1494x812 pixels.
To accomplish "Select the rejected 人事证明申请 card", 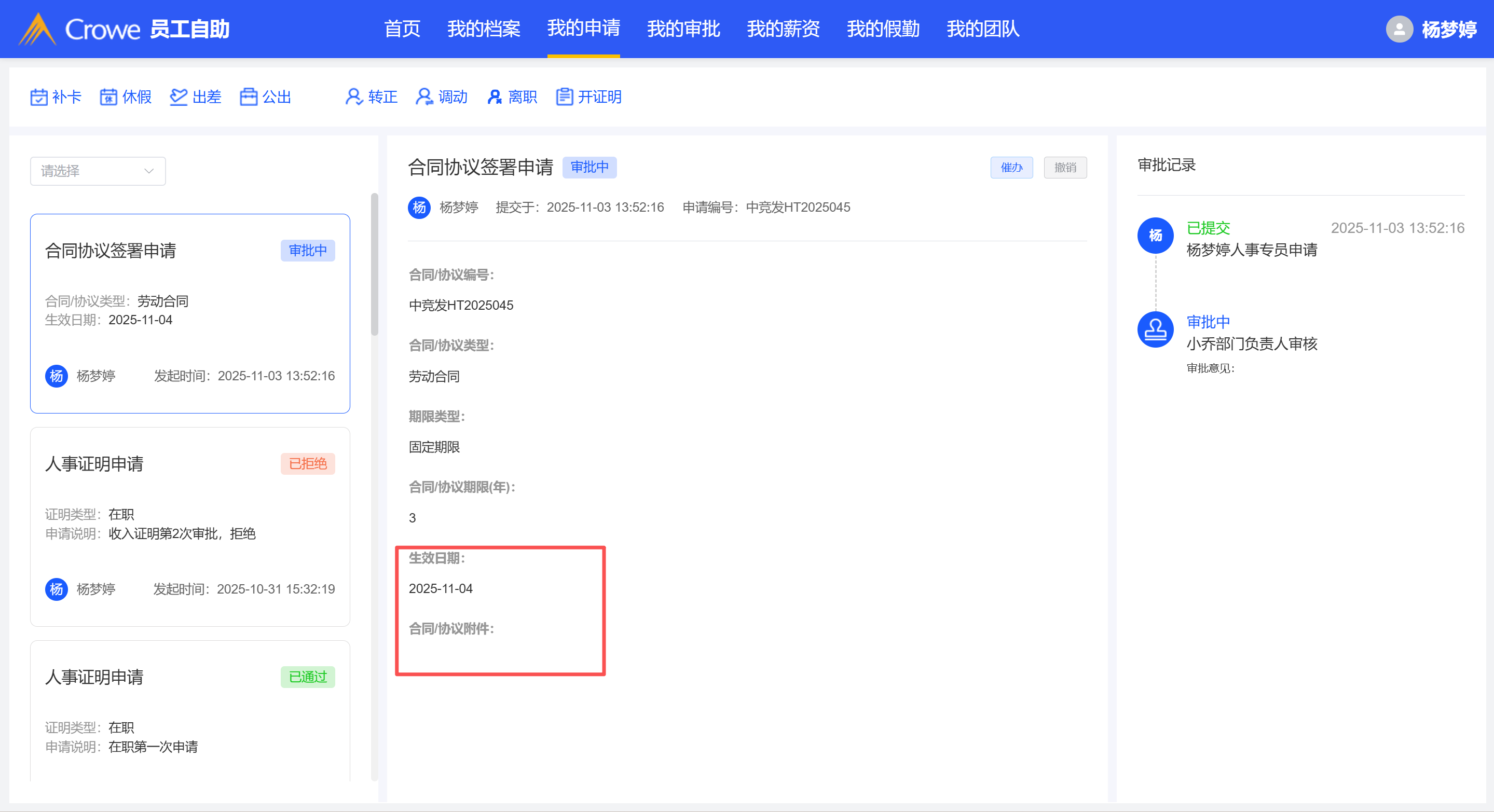I will tap(189, 526).
